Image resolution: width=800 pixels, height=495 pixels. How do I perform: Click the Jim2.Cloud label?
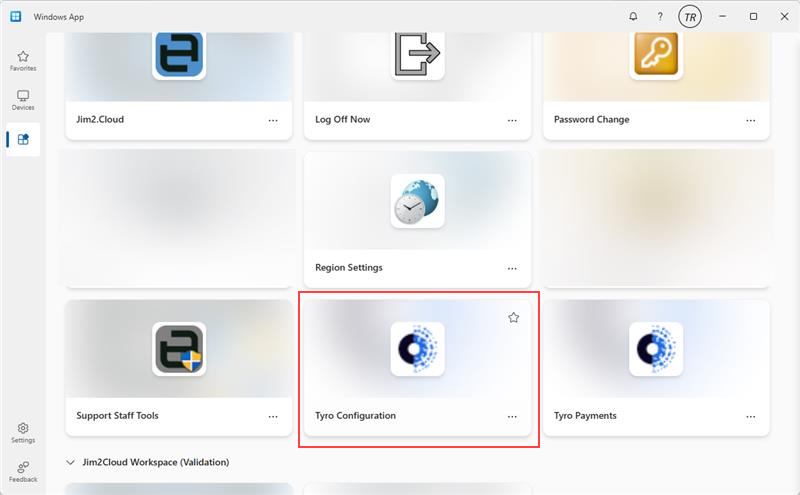[100, 119]
